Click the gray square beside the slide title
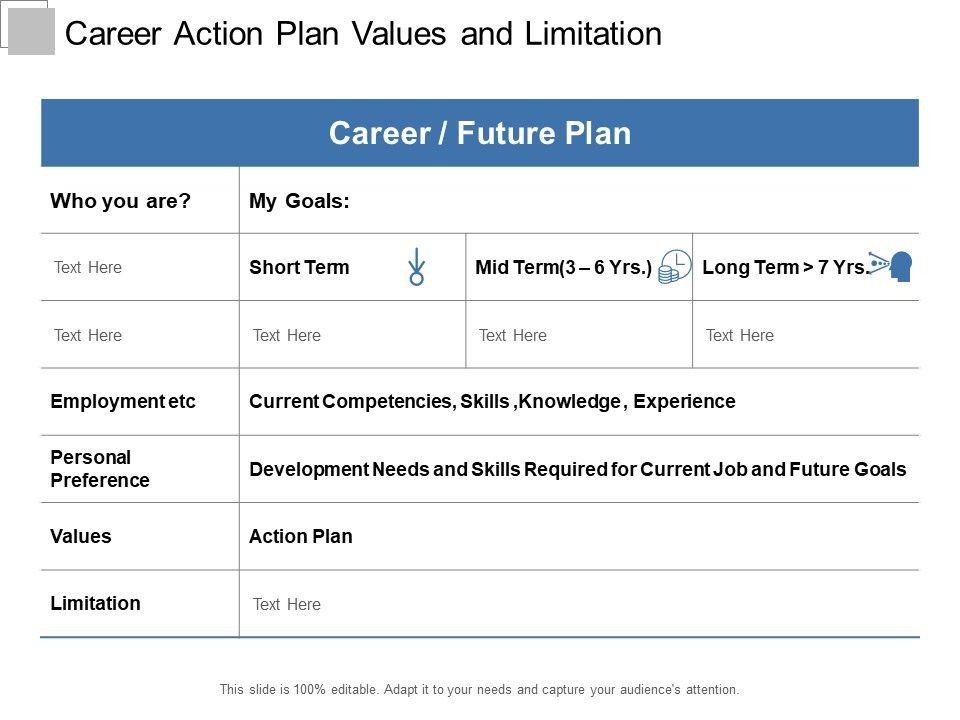Screen dimensions: 960x720 point(31,29)
